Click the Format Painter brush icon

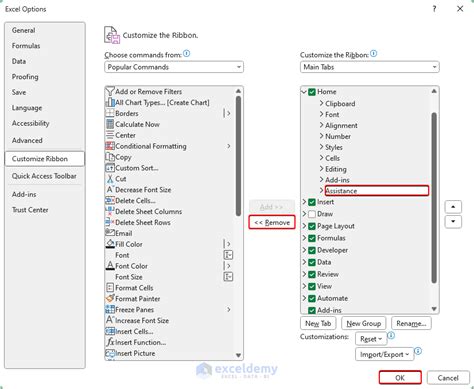(x=110, y=298)
